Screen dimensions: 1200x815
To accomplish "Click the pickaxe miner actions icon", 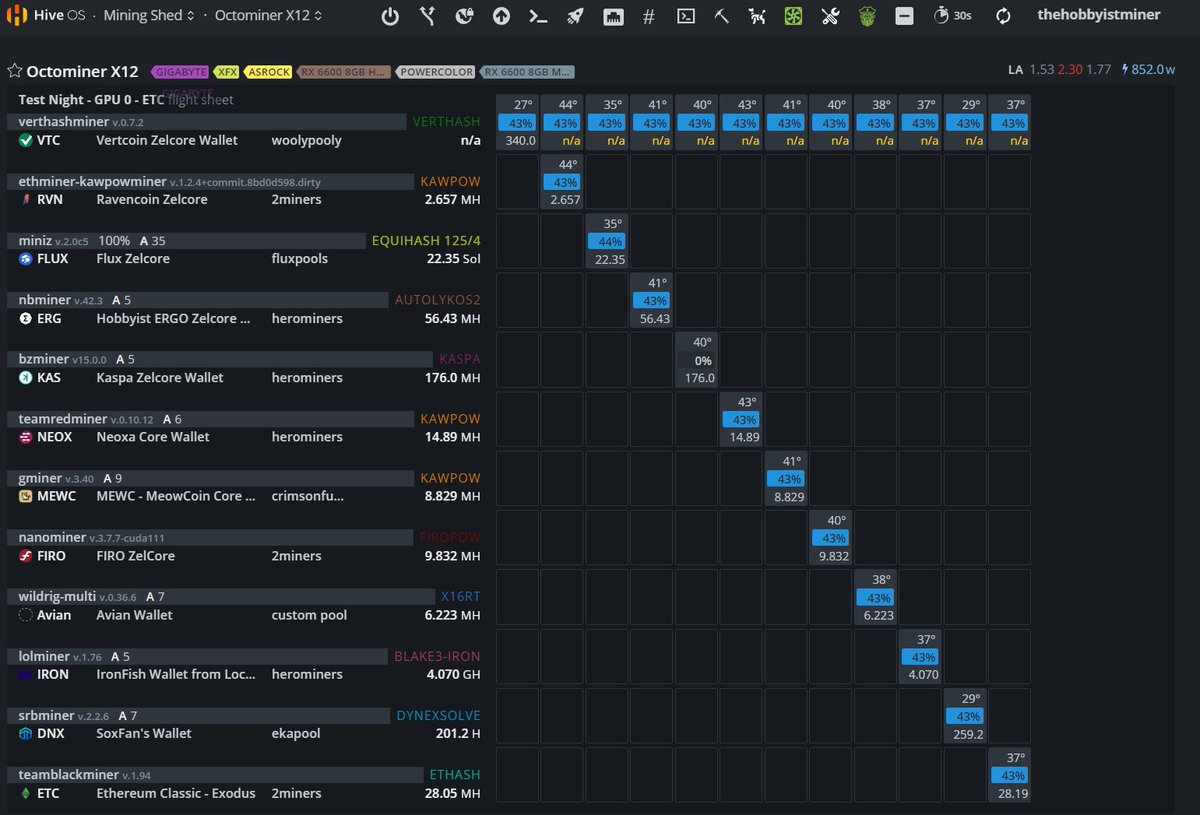I will pyautogui.click(x=721, y=16).
